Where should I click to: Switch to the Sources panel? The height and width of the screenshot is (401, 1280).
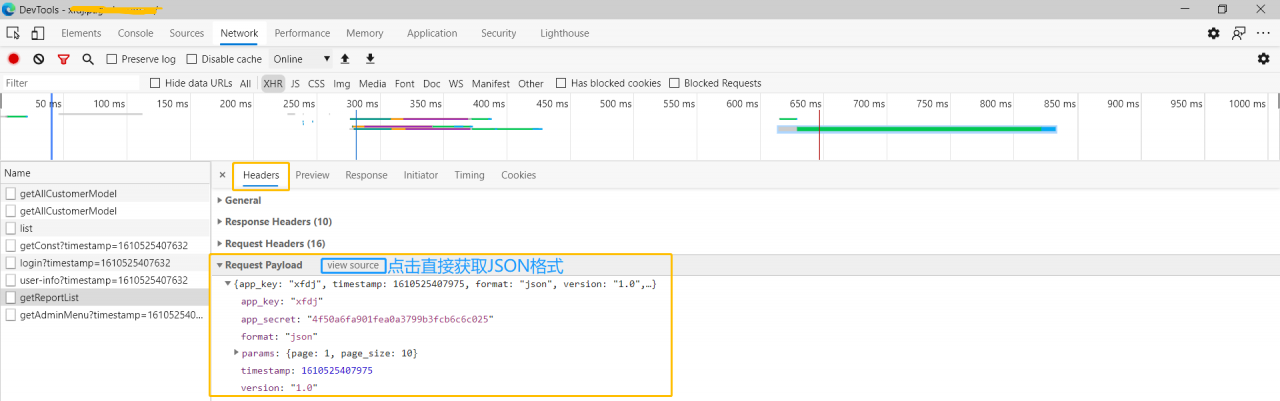[x=187, y=33]
